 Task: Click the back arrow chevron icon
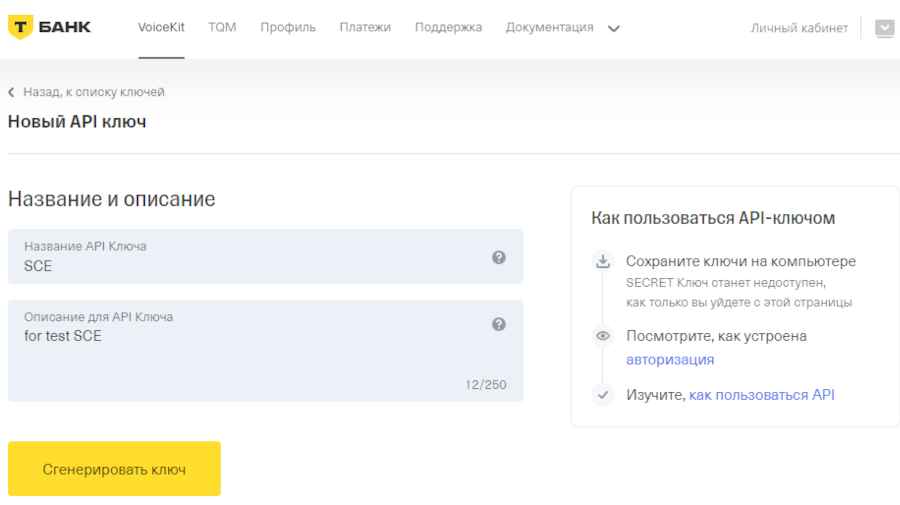12,92
